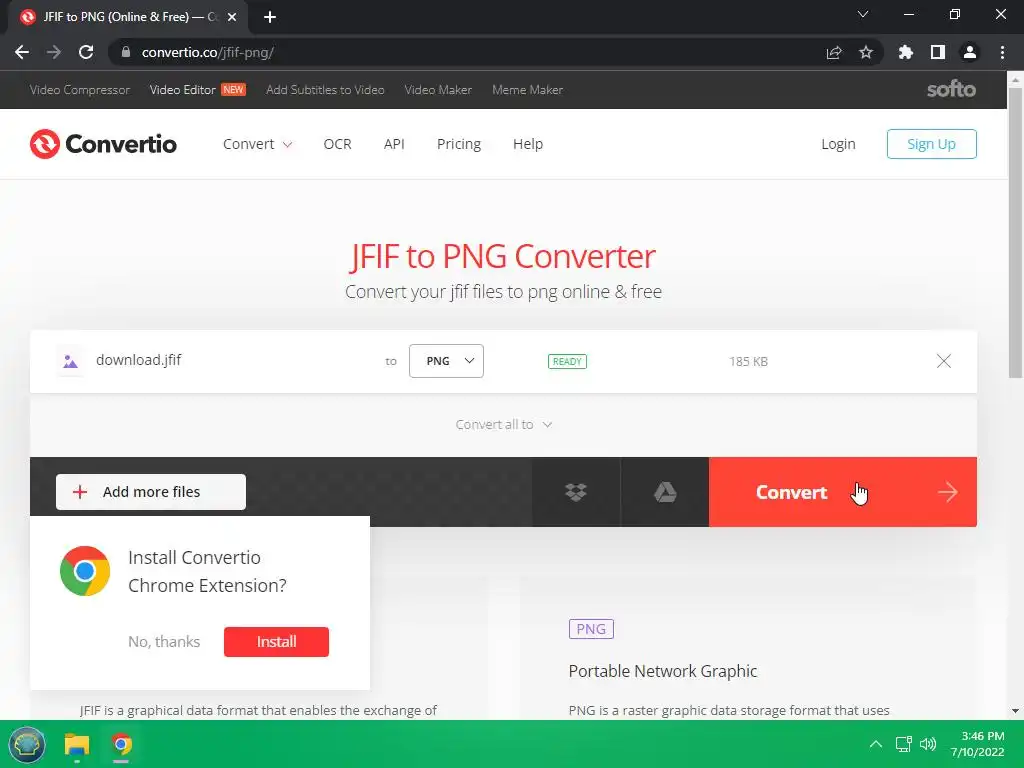Open the API page

(394, 144)
